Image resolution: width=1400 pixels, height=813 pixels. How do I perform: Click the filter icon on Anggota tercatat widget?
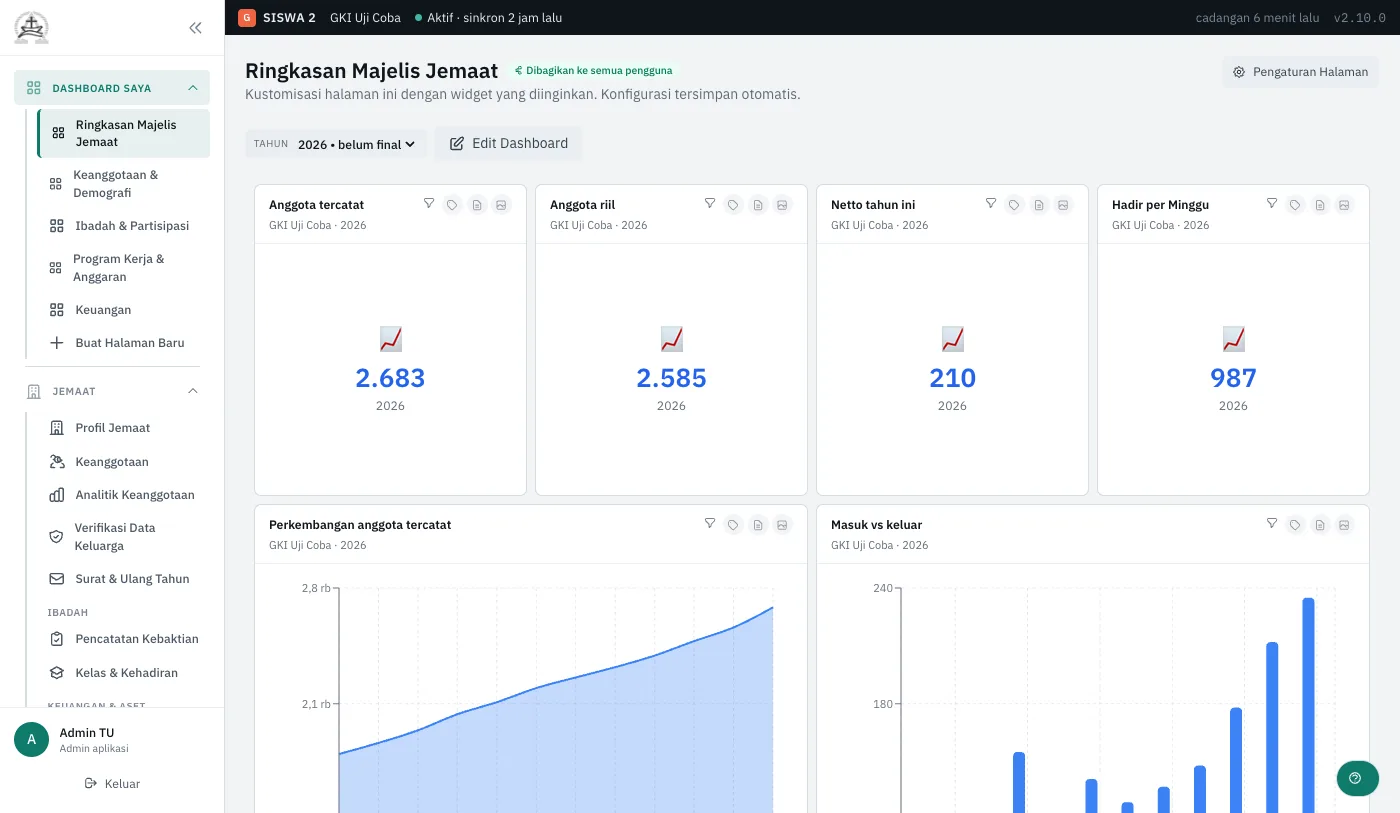(x=429, y=203)
